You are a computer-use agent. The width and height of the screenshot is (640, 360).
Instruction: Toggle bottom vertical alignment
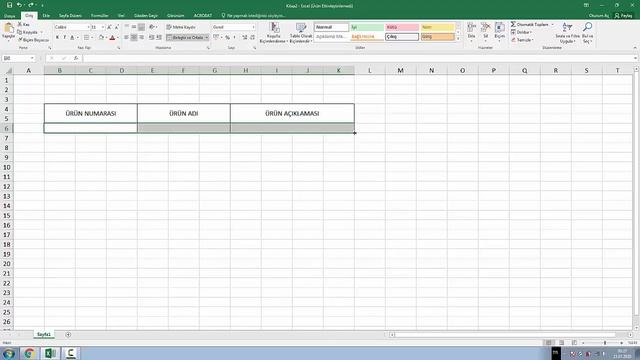142,27
